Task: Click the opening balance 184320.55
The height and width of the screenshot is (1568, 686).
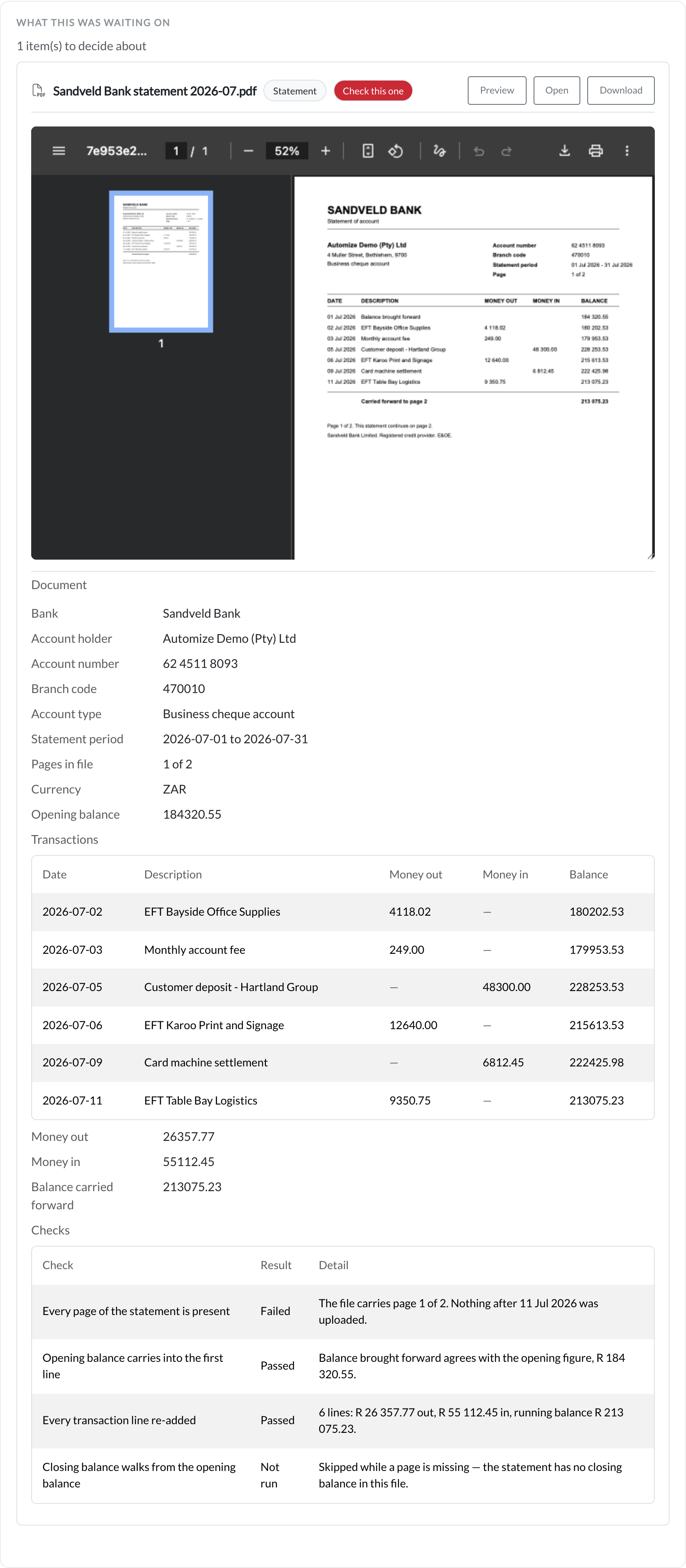Action: coord(192,814)
